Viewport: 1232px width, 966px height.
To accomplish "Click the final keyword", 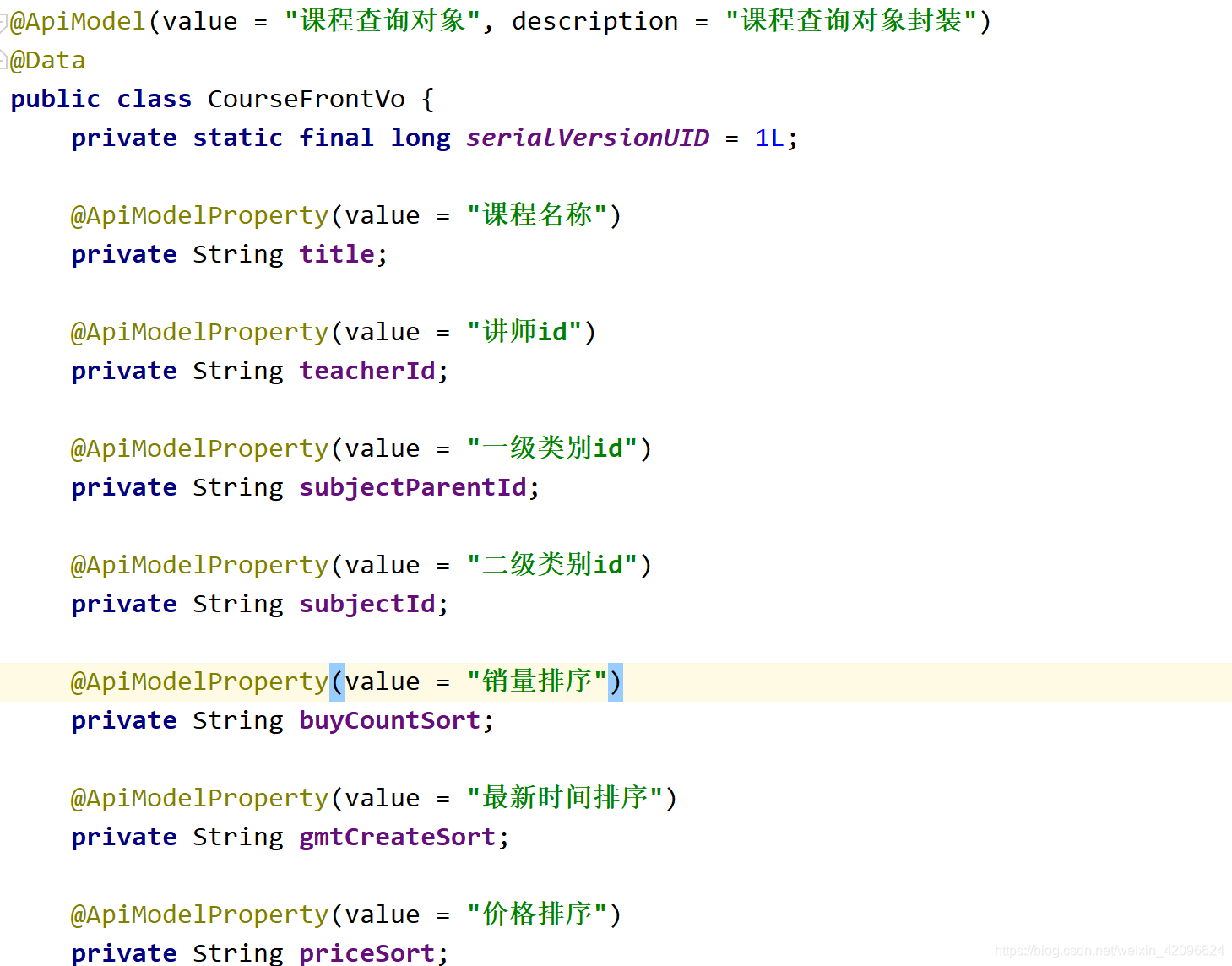I will point(336,138).
